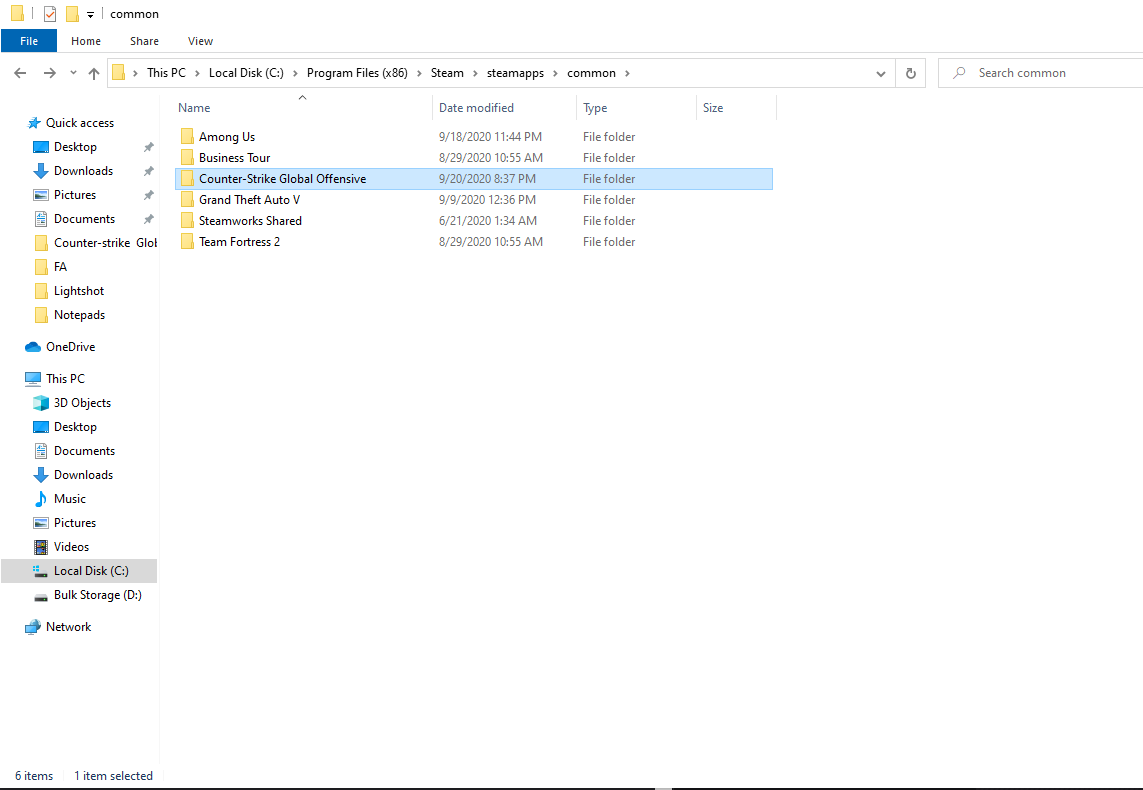Click the 3D Objects cube icon

(x=41, y=403)
